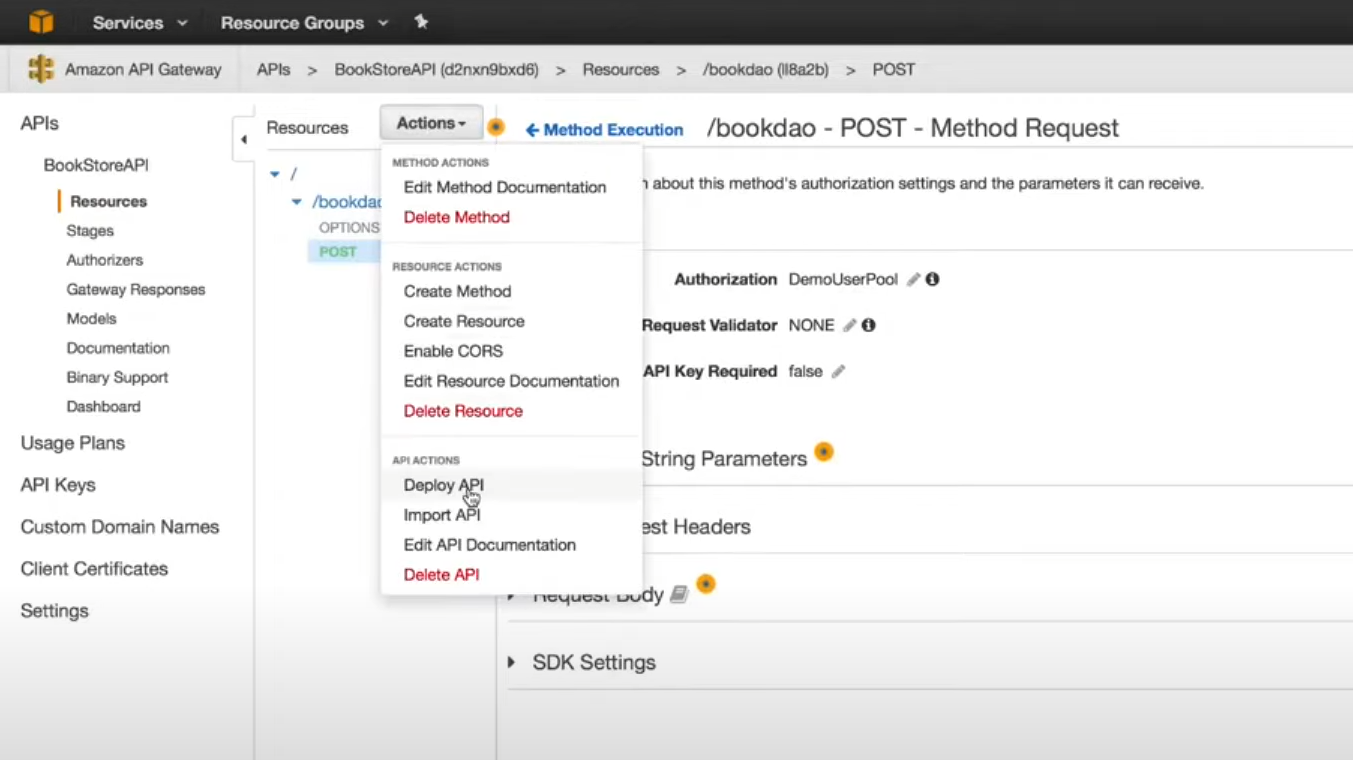This screenshot has height=760, width=1353.
Task: Open Amazon API Gateway home link
Action: tap(143, 70)
